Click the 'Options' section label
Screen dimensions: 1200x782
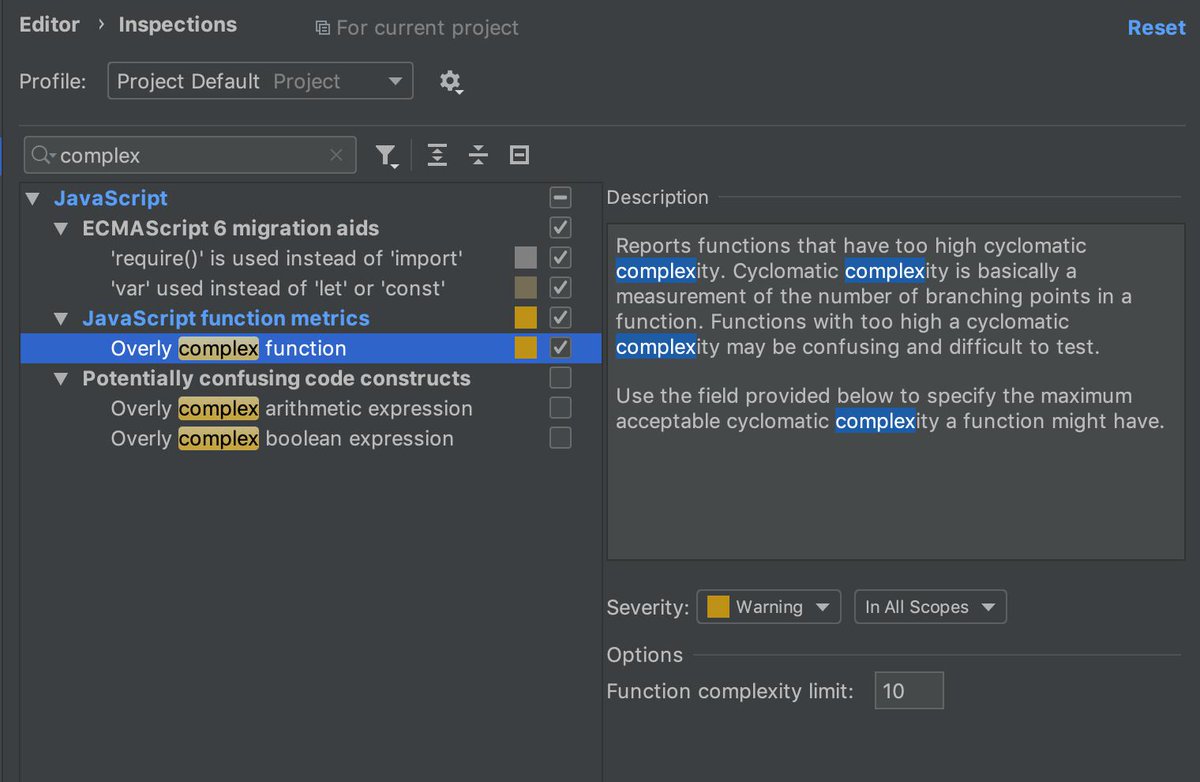click(645, 655)
